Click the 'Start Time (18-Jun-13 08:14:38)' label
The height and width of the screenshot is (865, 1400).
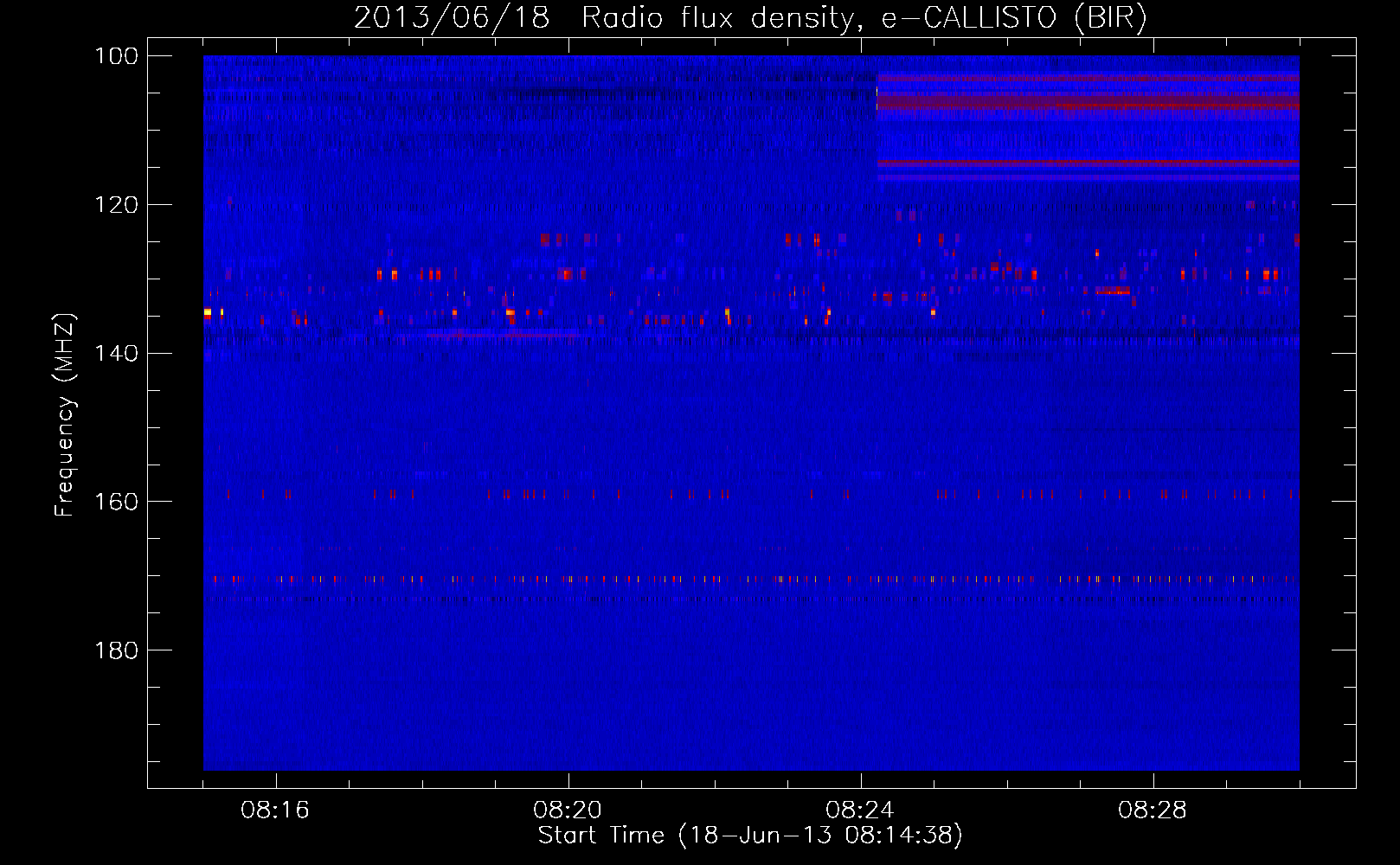tap(750, 836)
